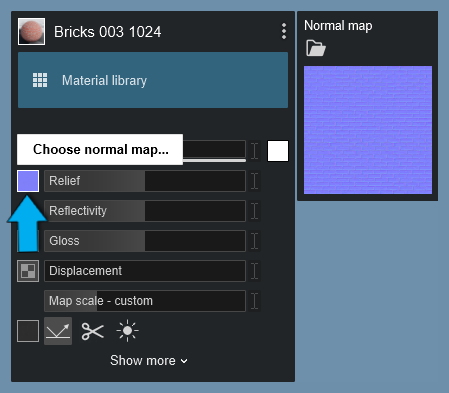The width and height of the screenshot is (449, 393).
Task: Click text cursor icon beside Reflectivity
Action: pos(254,211)
